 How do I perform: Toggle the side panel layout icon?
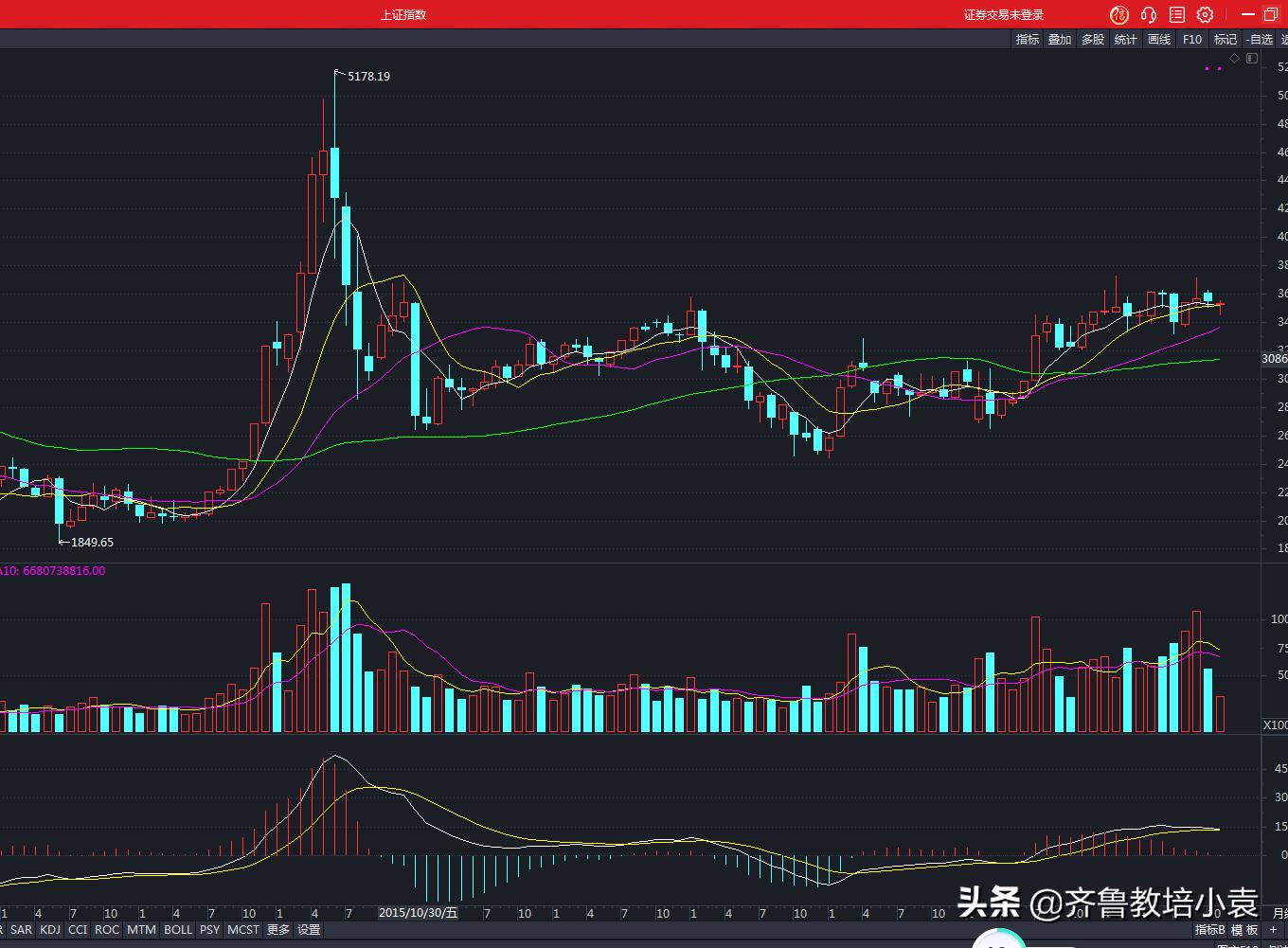1252,59
